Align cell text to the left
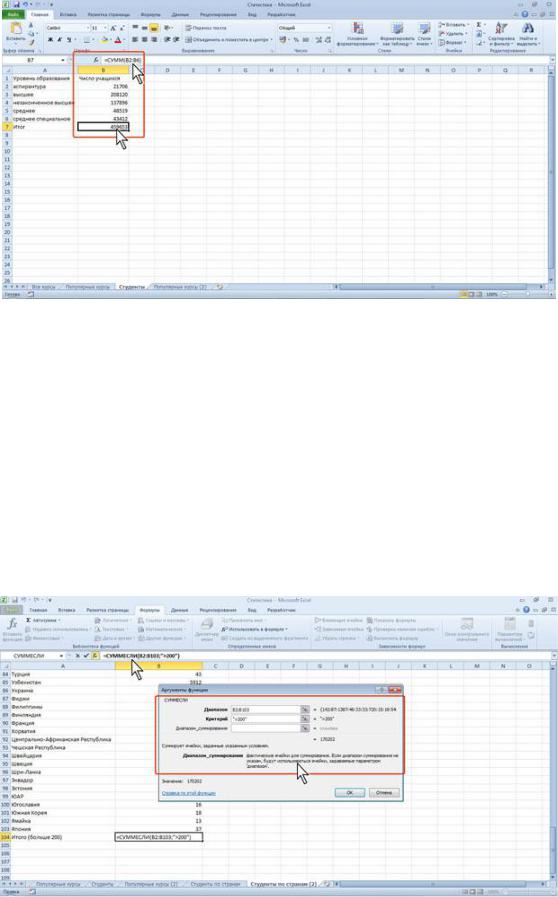The width and height of the screenshot is (558, 897). coord(135,39)
